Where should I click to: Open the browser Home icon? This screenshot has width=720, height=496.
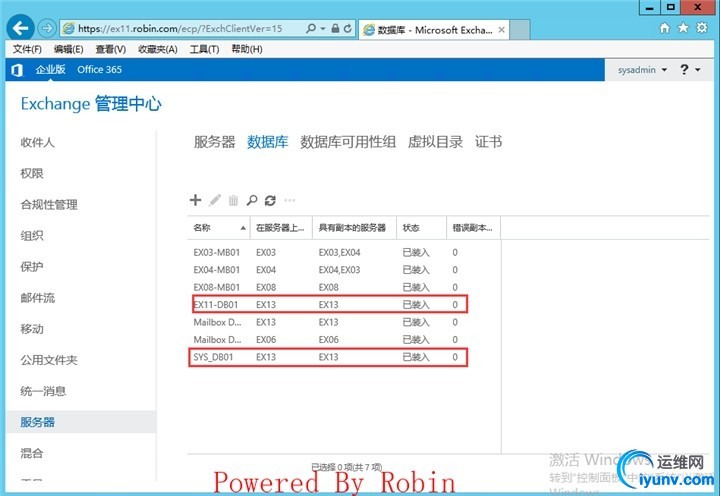pos(664,28)
